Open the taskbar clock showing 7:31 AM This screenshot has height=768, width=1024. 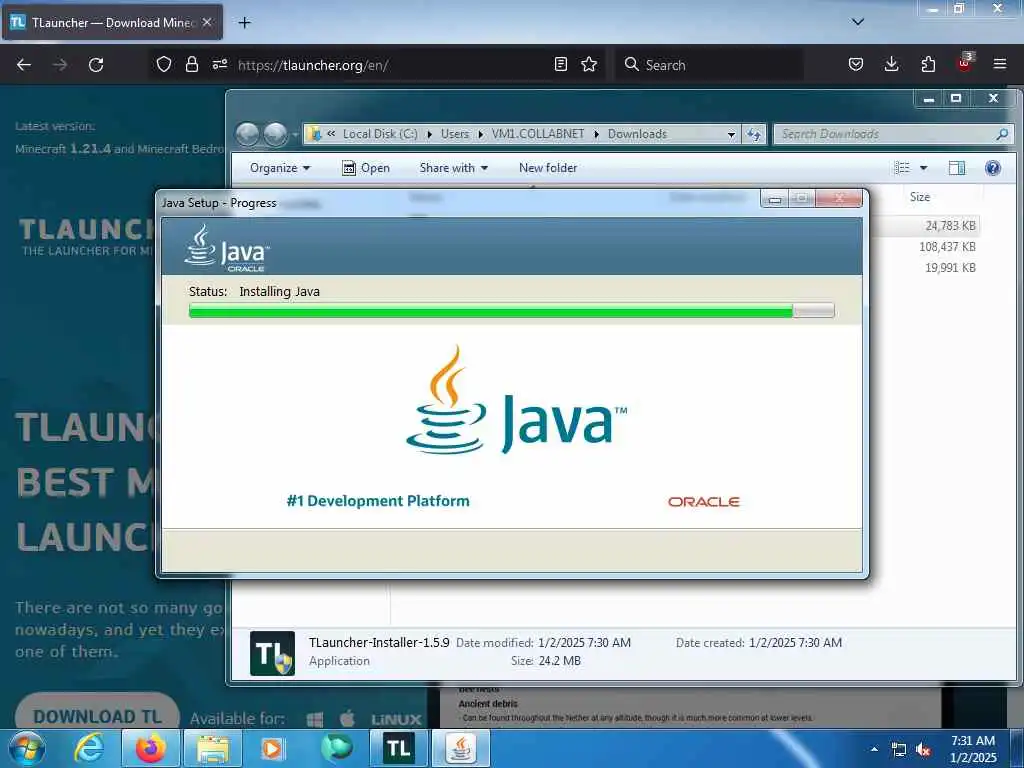(x=973, y=749)
